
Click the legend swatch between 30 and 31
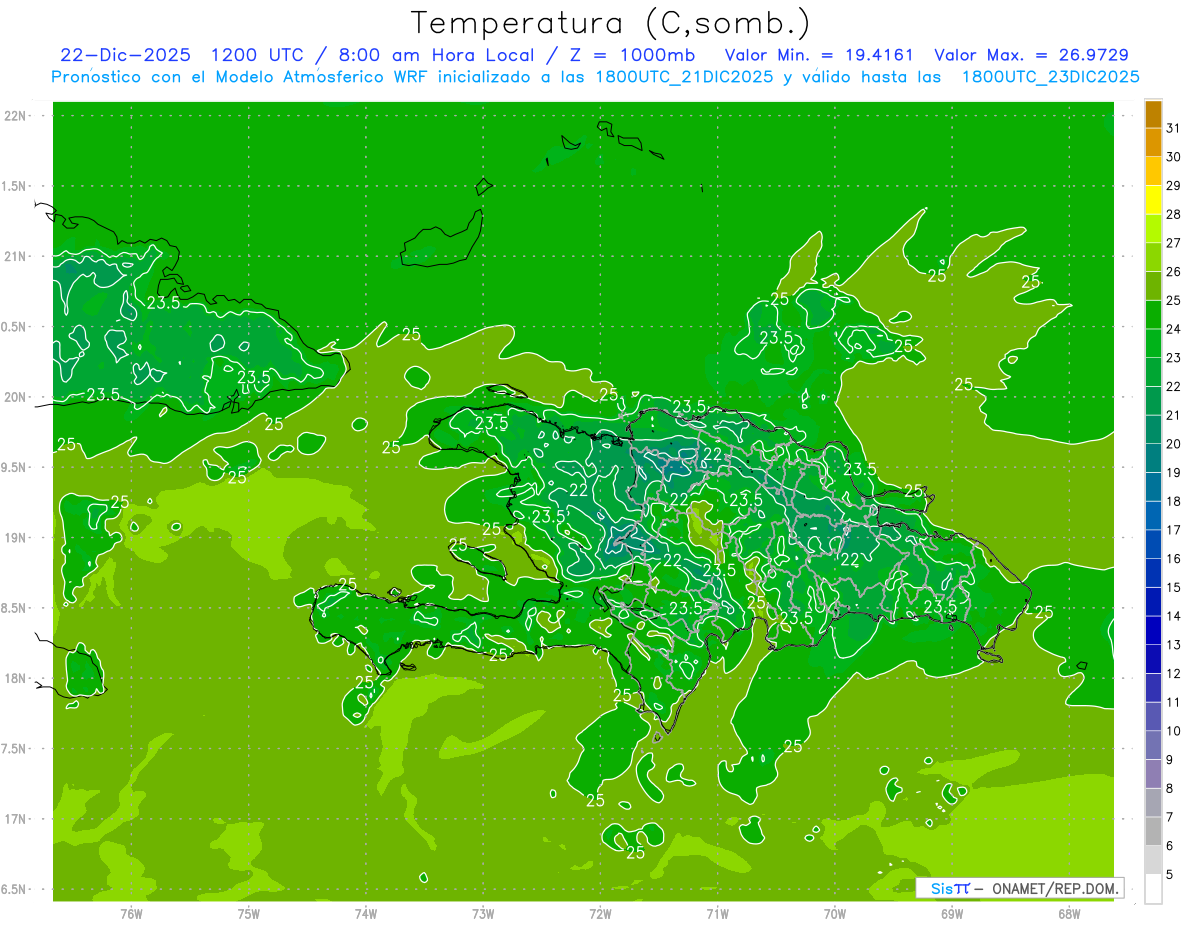click(1153, 143)
